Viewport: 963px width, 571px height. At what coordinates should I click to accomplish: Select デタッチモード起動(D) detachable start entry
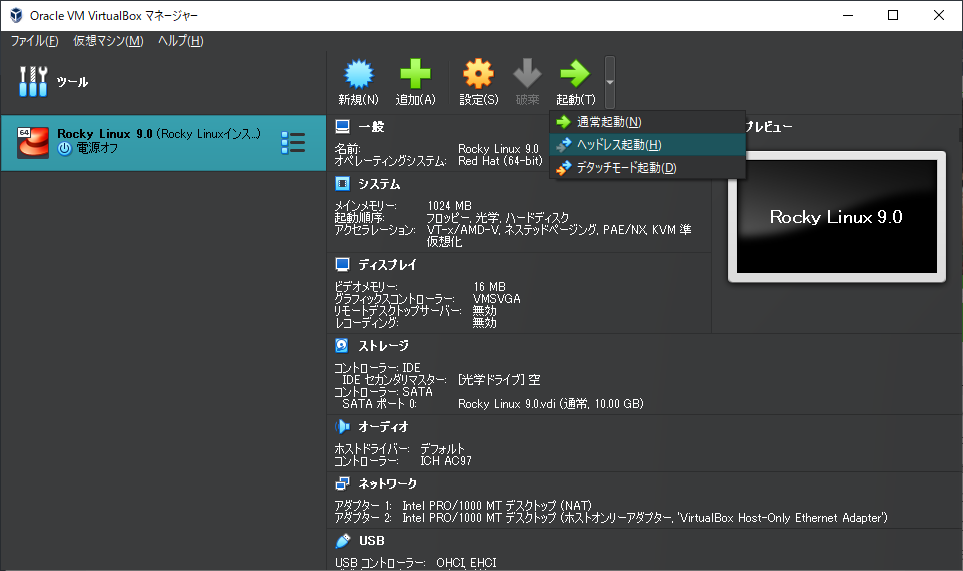[x=648, y=168]
